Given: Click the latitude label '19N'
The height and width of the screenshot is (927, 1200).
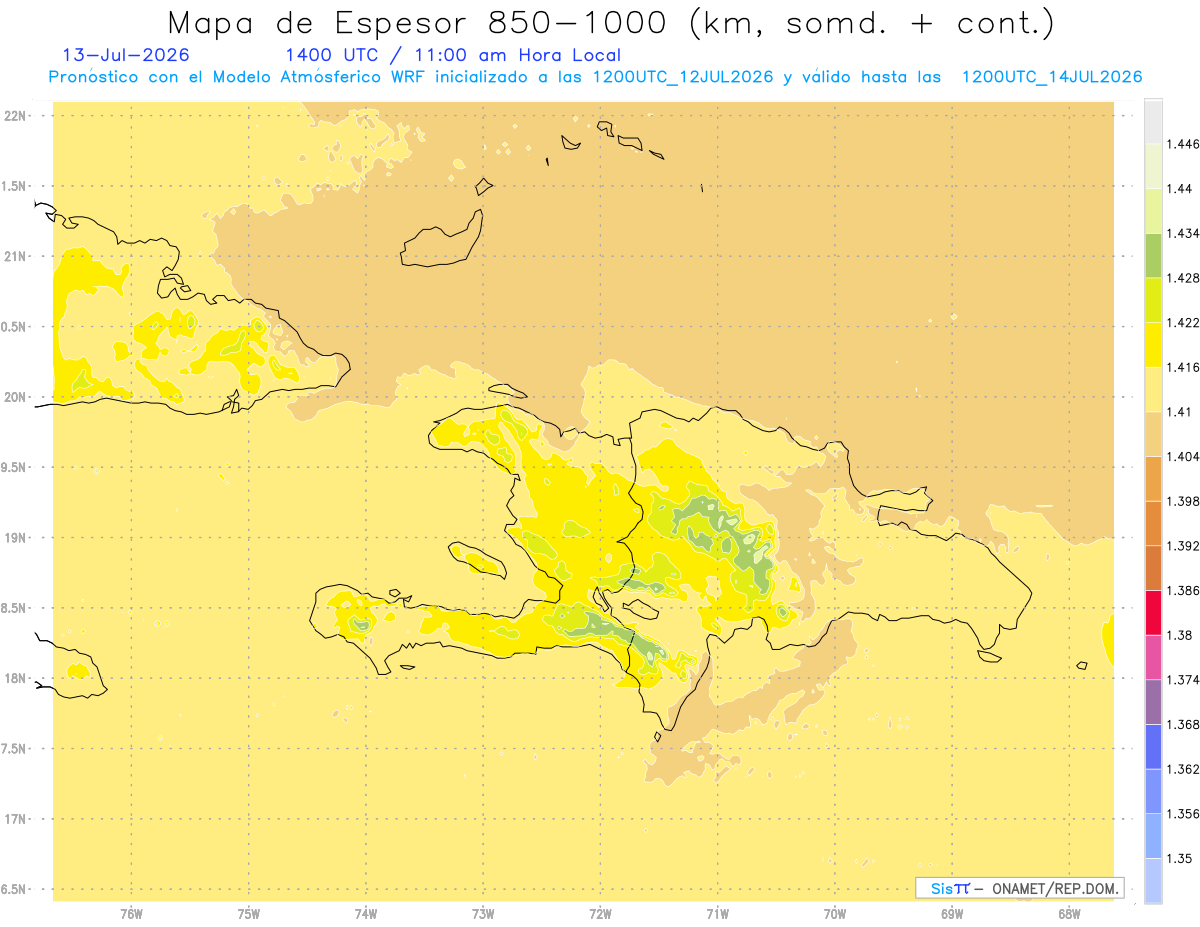Looking at the screenshot, I should [x=16, y=538].
